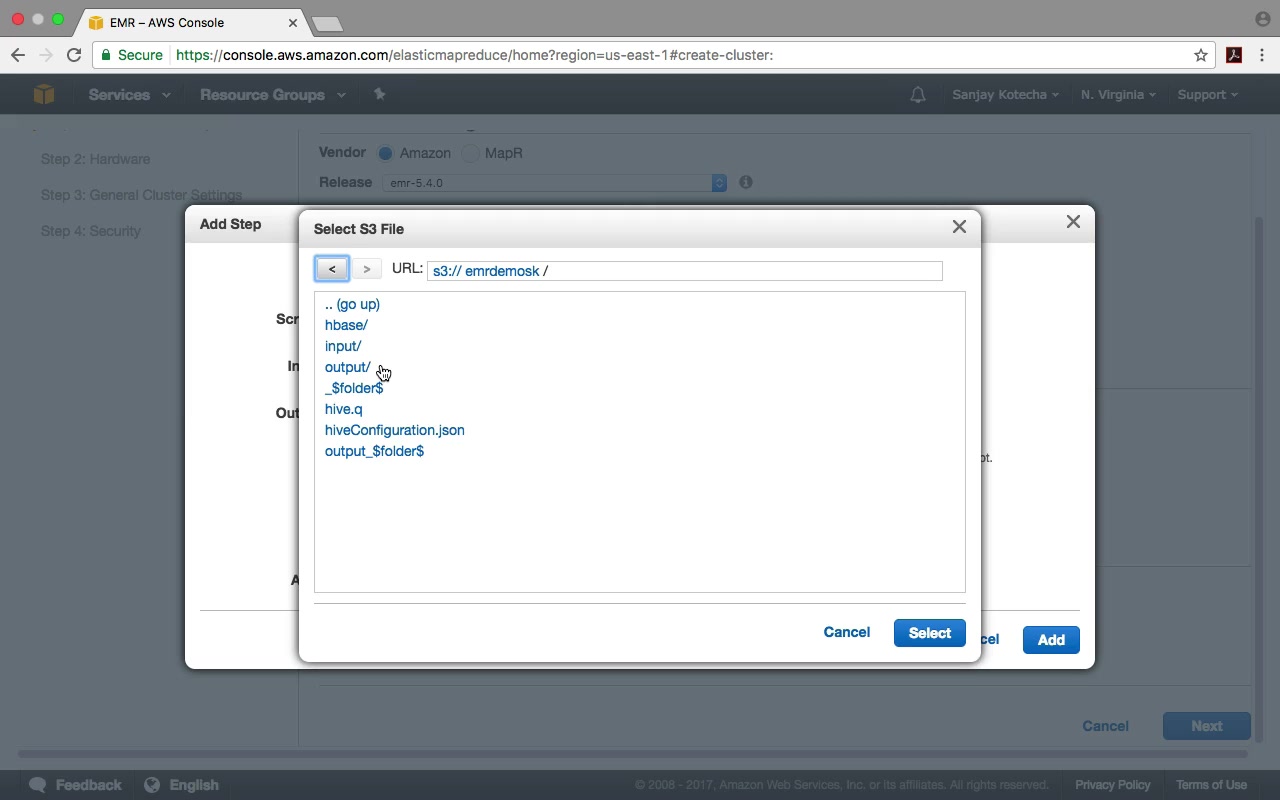Select the hiveConfiguration.json file
This screenshot has width=1280, height=800.
[x=395, y=430]
